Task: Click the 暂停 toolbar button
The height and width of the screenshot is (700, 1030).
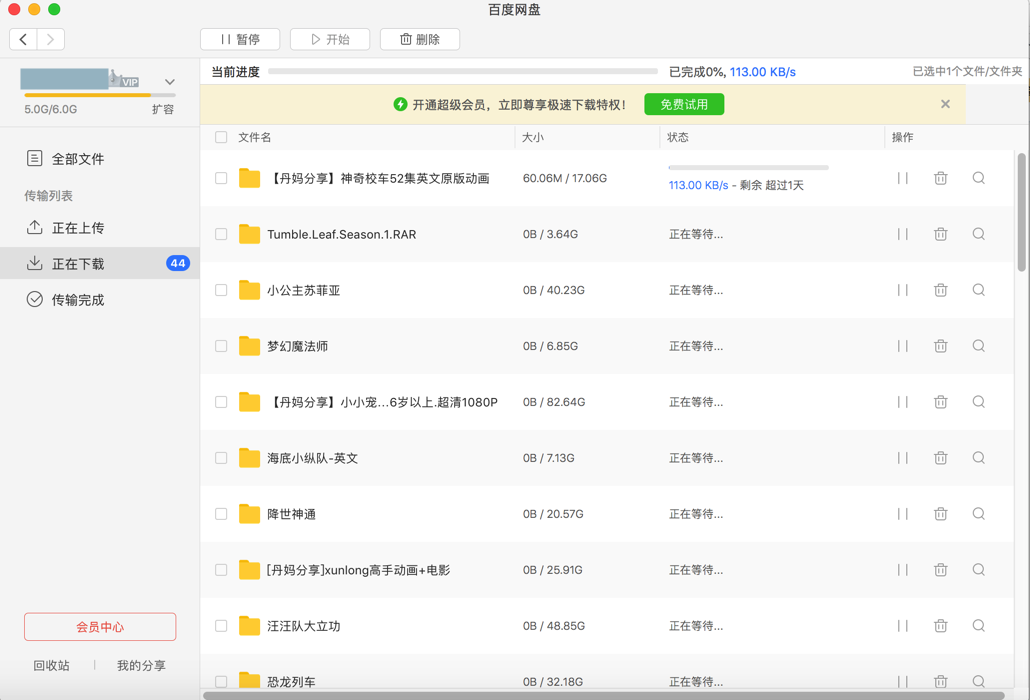Action: [240, 39]
